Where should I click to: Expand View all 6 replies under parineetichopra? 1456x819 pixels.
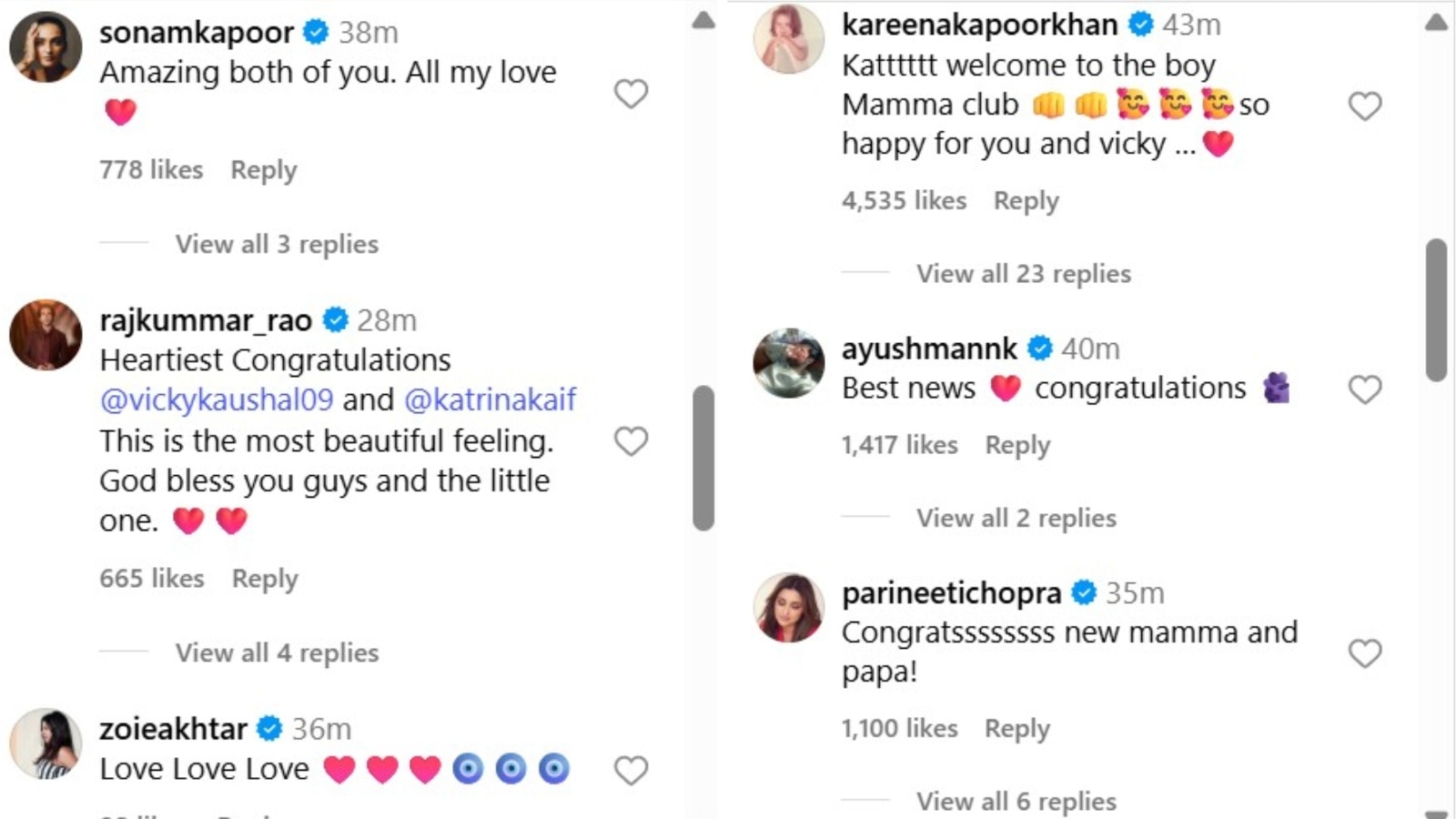pos(1016,801)
